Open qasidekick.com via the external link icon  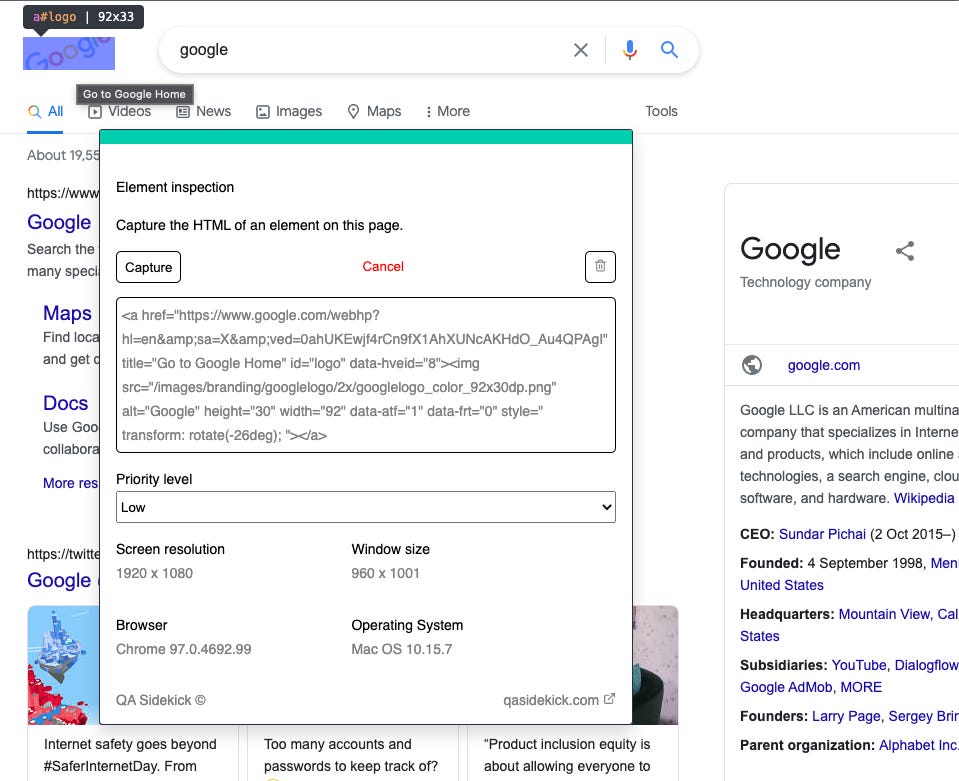[x=609, y=699]
